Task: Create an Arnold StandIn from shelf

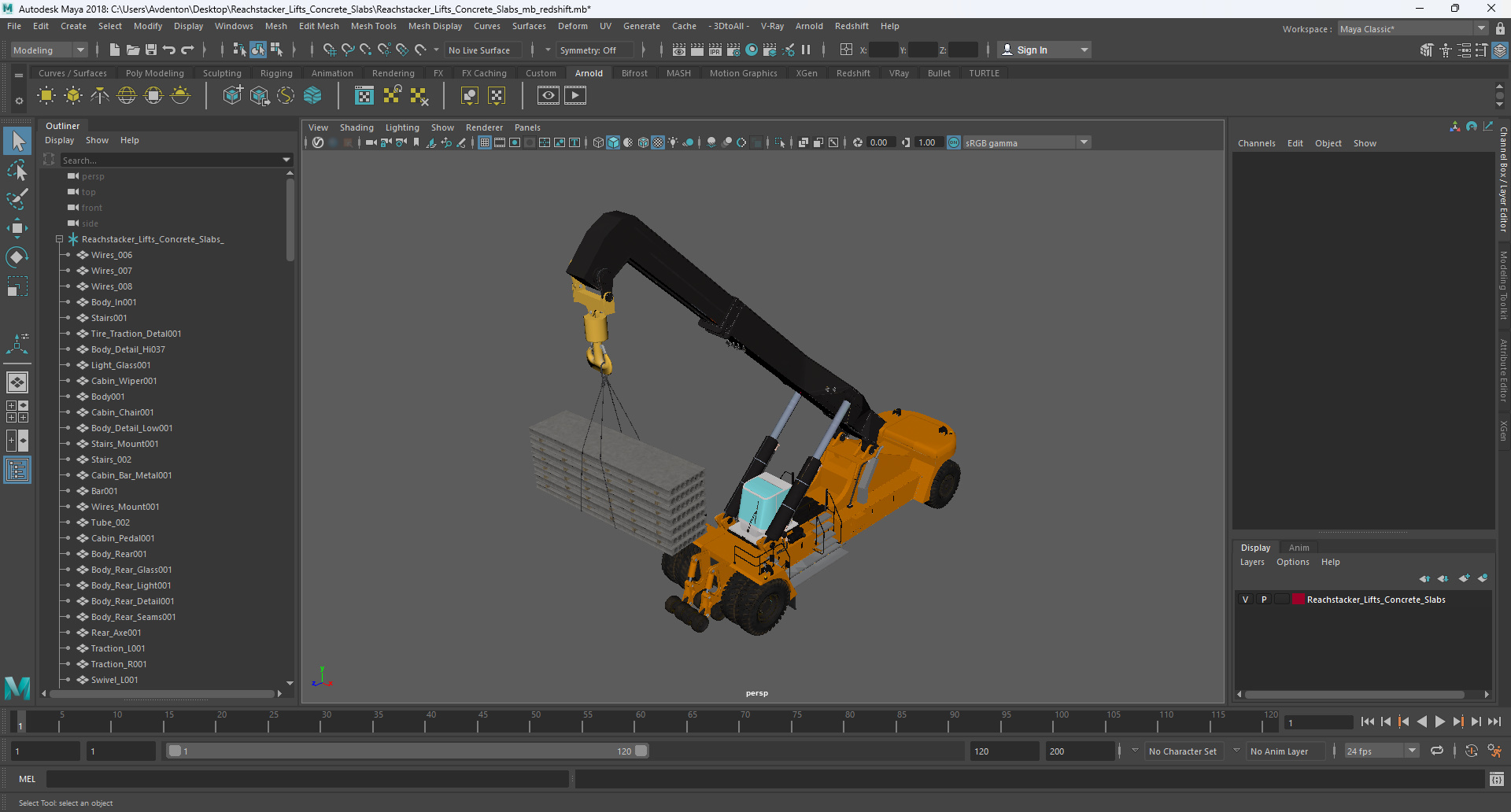Action: click(x=232, y=96)
